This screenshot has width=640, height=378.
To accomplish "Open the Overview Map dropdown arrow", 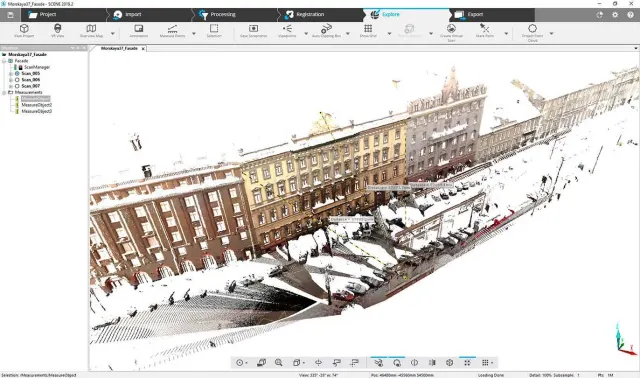I will point(113,33).
